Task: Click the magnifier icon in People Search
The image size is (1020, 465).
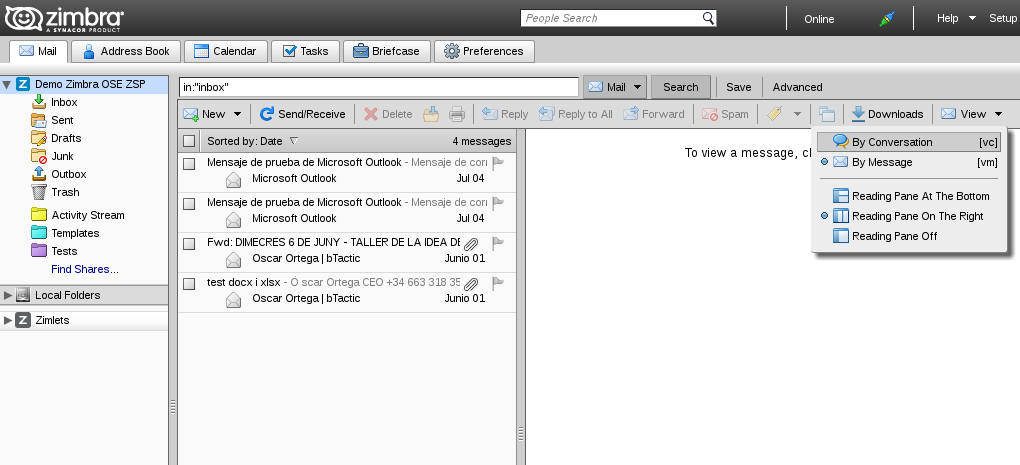Action: (708, 18)
